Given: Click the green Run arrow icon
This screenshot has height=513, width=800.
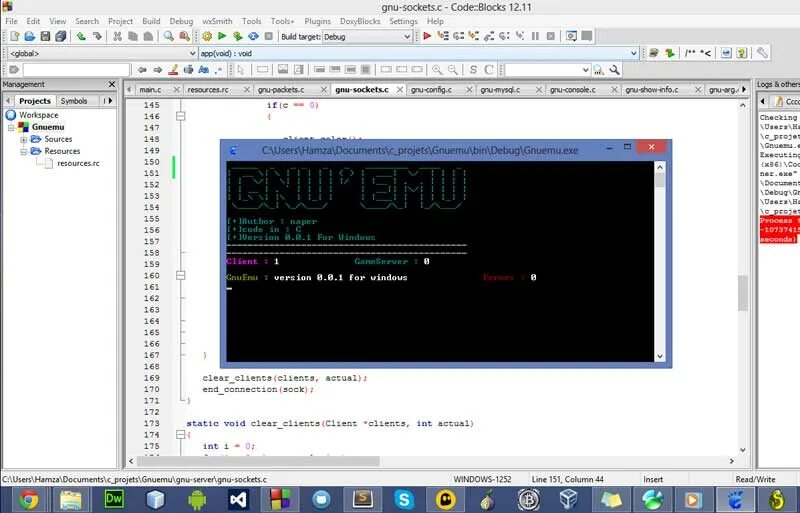Looking at the screenshot, I should tap(222, 36).
